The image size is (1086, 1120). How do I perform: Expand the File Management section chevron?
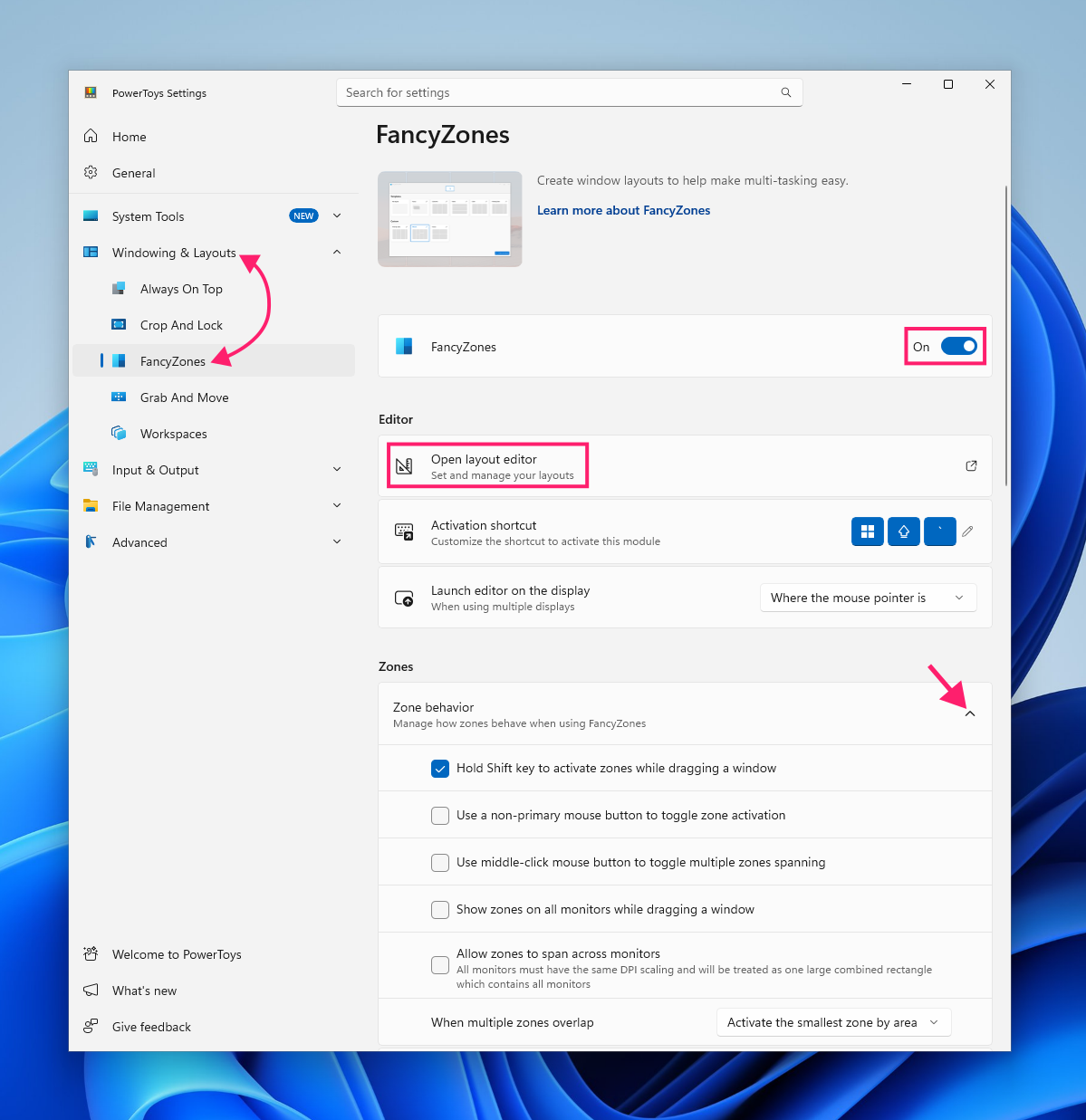[337, 505]
